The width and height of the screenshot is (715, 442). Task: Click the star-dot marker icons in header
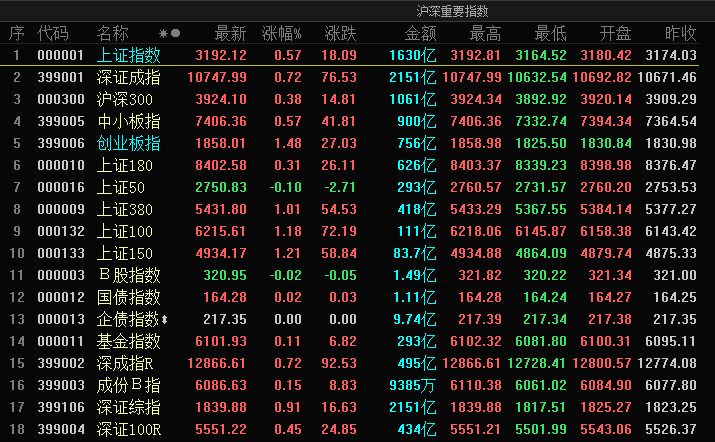[x=170, y=33]
